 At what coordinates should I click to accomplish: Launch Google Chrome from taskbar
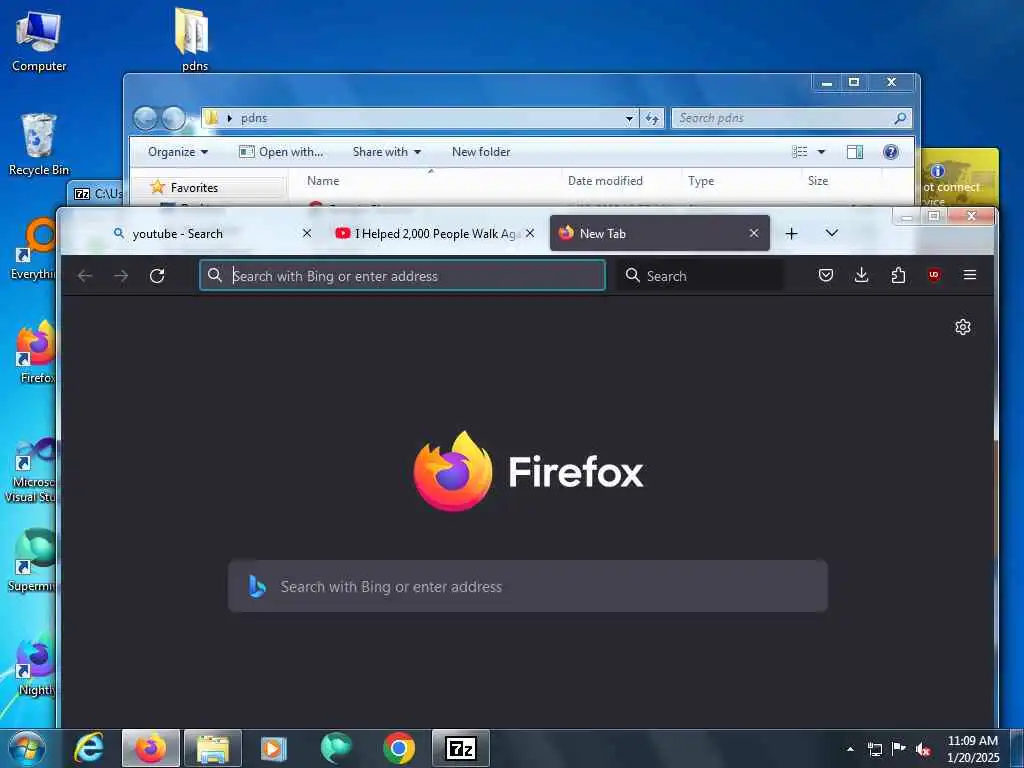point(399,748)
